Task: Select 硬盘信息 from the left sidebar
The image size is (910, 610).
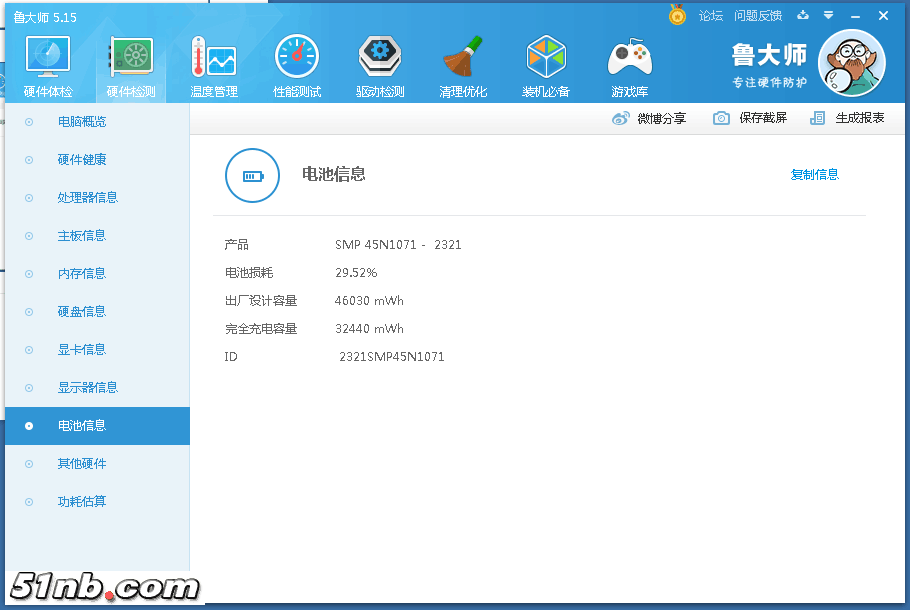Action: [82, 312]
